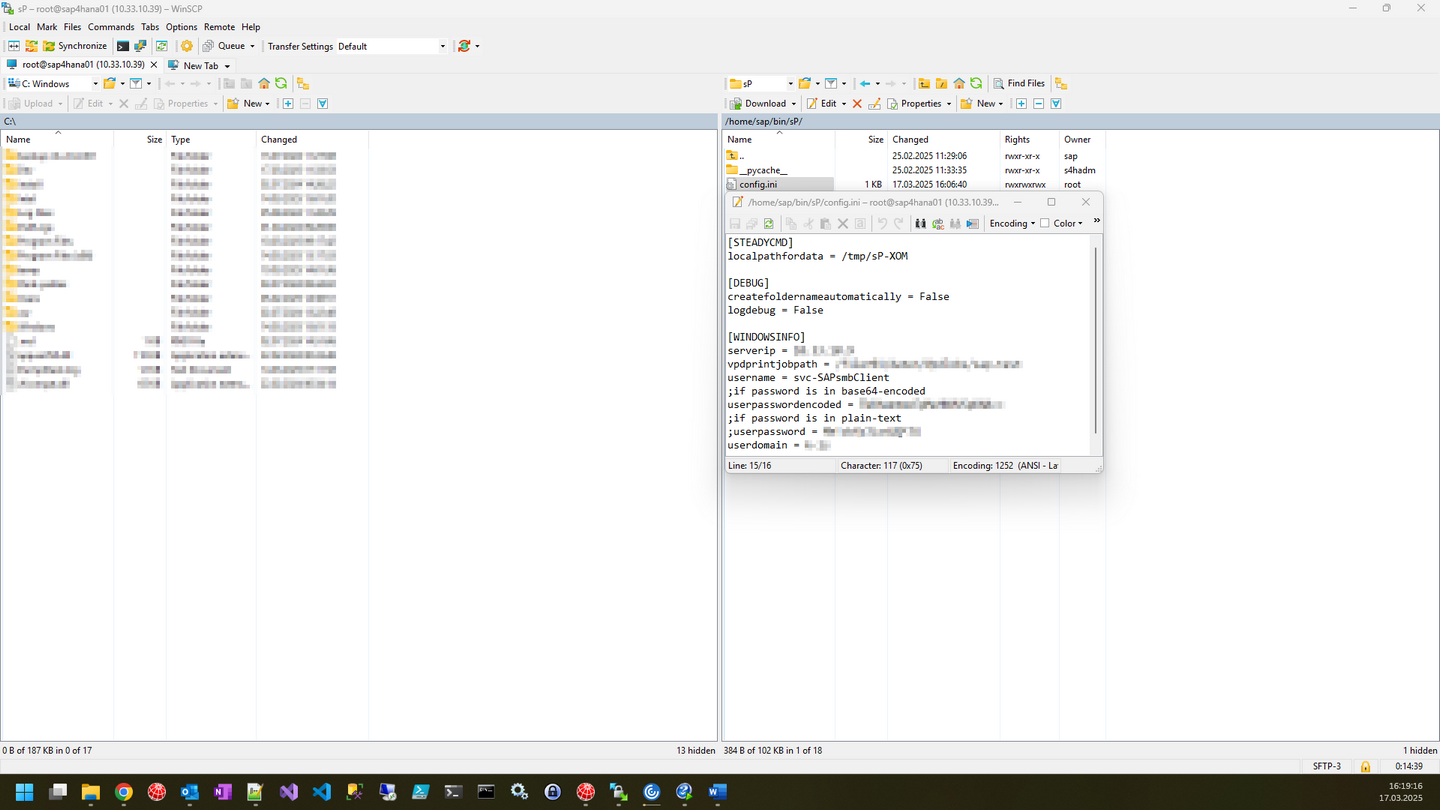Open the Options menu
The image size is (1440, 810).
coord(181,27)
